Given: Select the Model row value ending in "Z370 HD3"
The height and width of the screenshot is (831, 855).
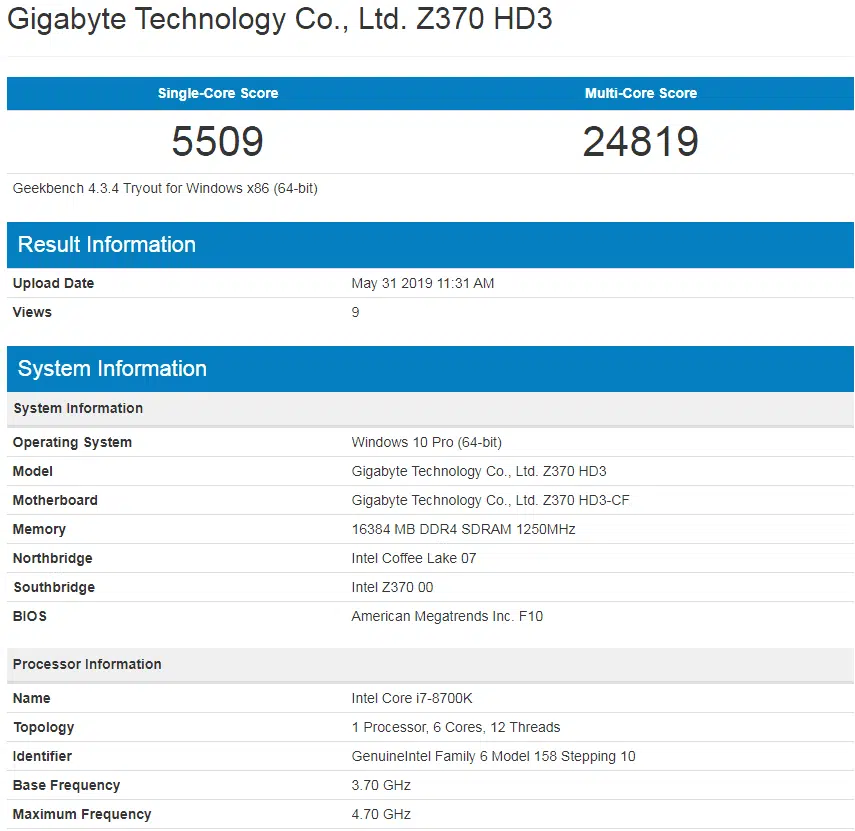Looking at the screenshot, I should [479, 471].
